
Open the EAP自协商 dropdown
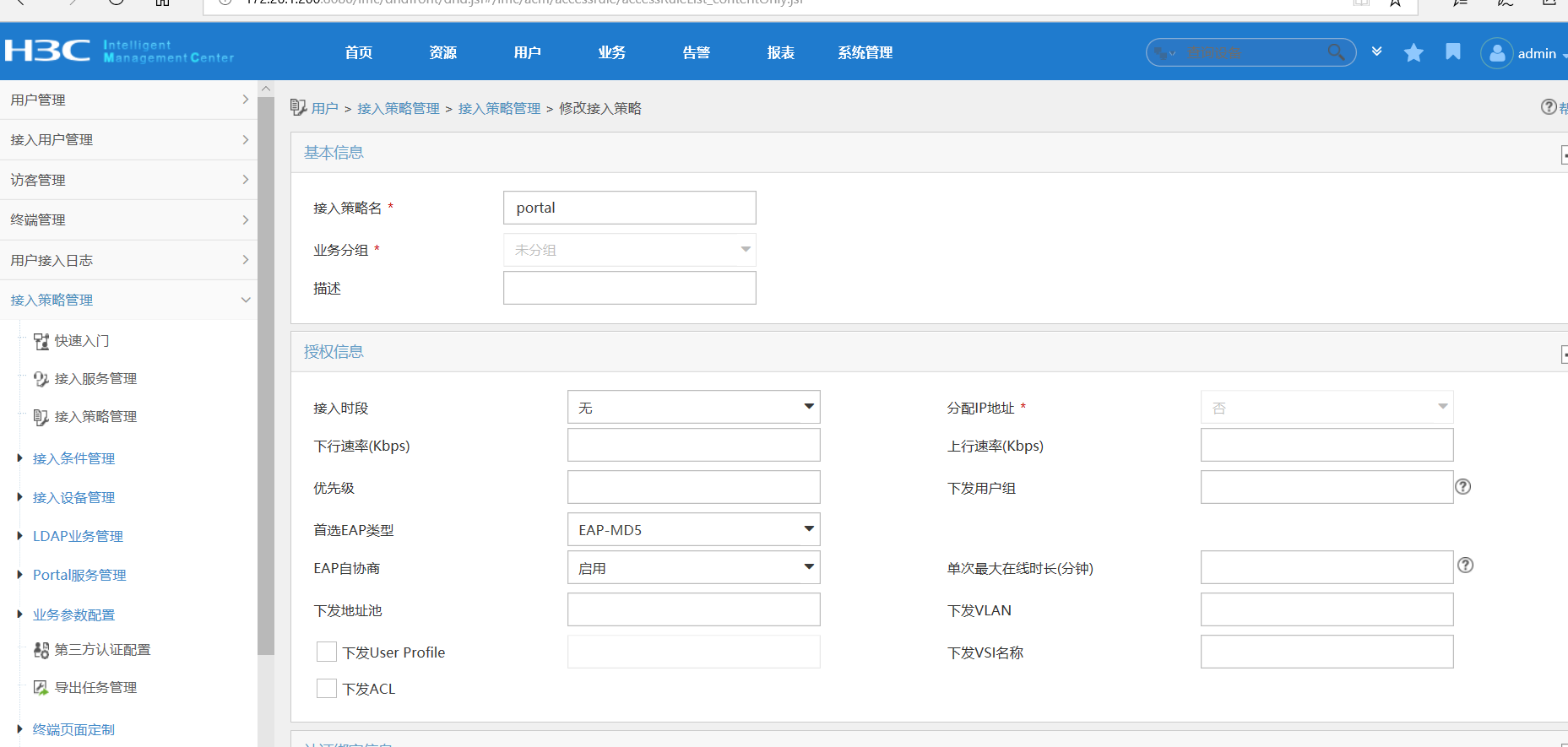pos(694,567)
